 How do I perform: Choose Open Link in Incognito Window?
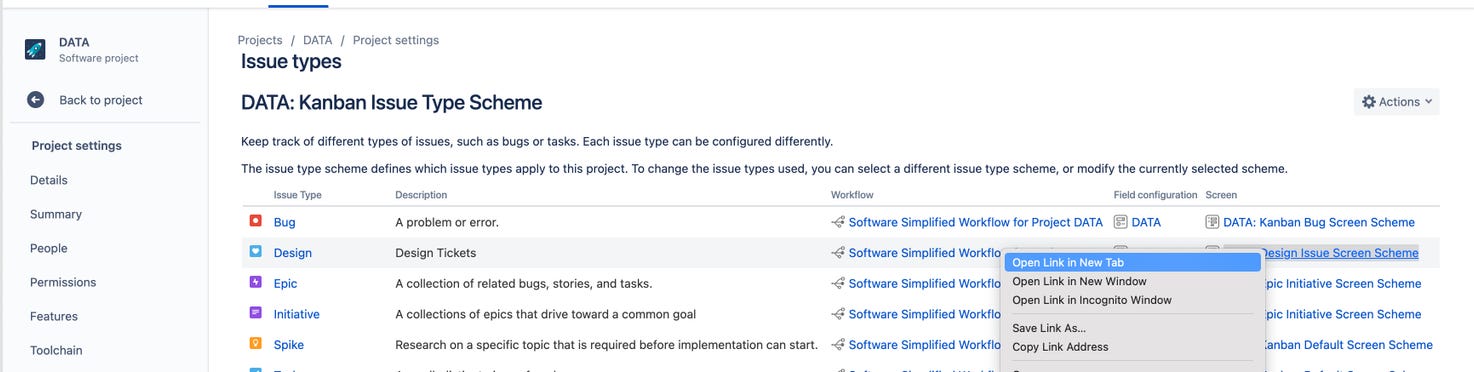[x=1132, y=300]
